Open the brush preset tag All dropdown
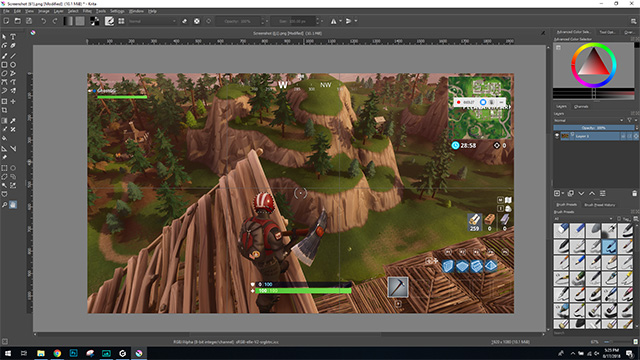 pyautogui.click(x=584, y=219)
